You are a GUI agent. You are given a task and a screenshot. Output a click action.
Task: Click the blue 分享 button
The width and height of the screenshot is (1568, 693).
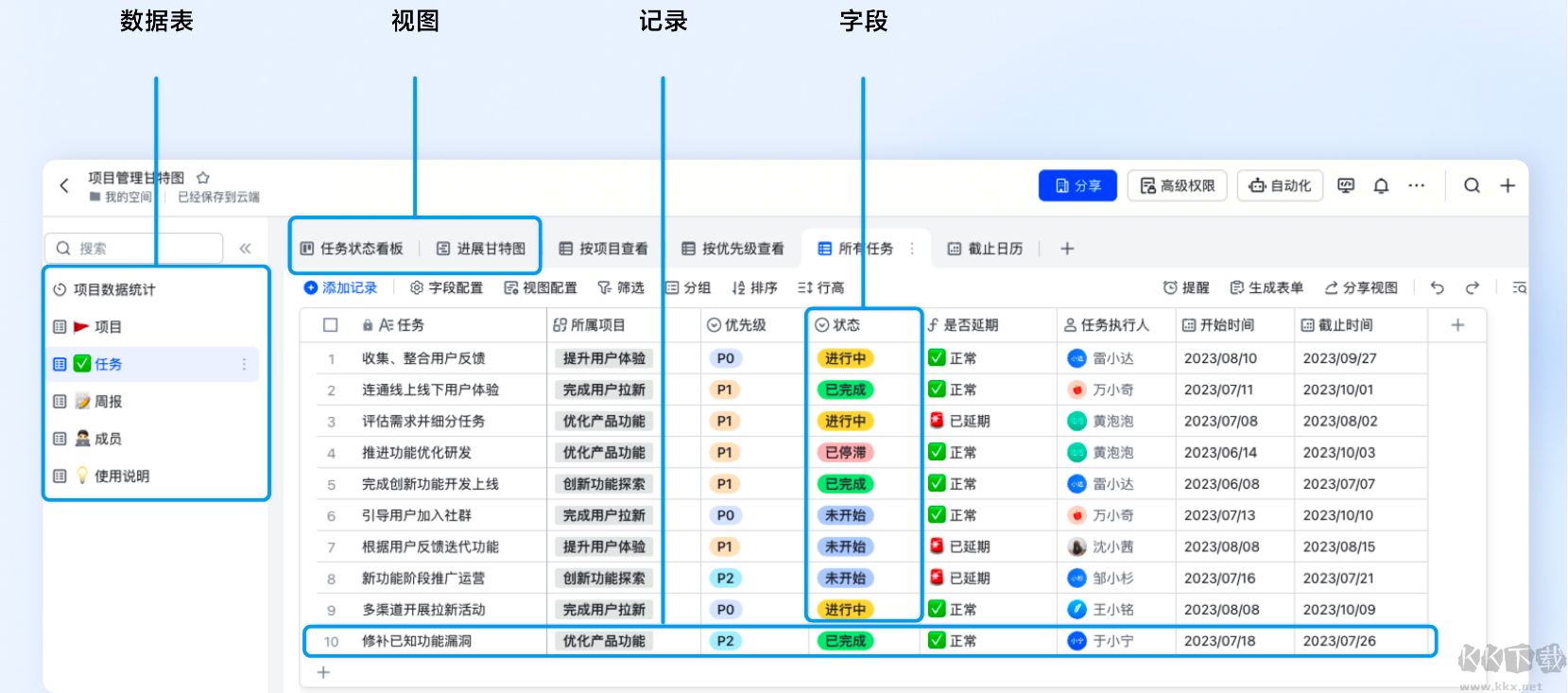click(x=1077, y=186)
